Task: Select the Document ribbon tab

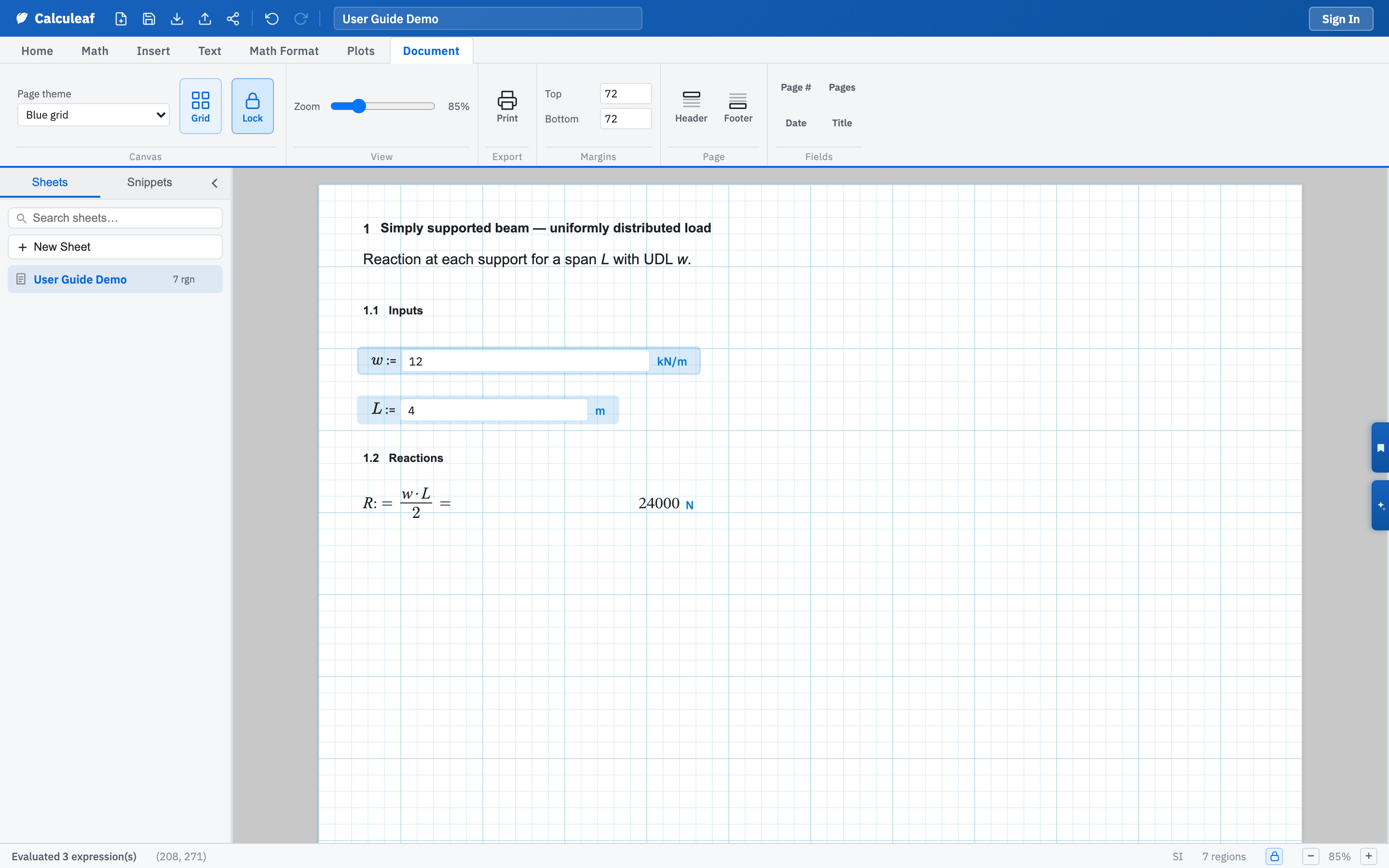Action: coord(431,51)
